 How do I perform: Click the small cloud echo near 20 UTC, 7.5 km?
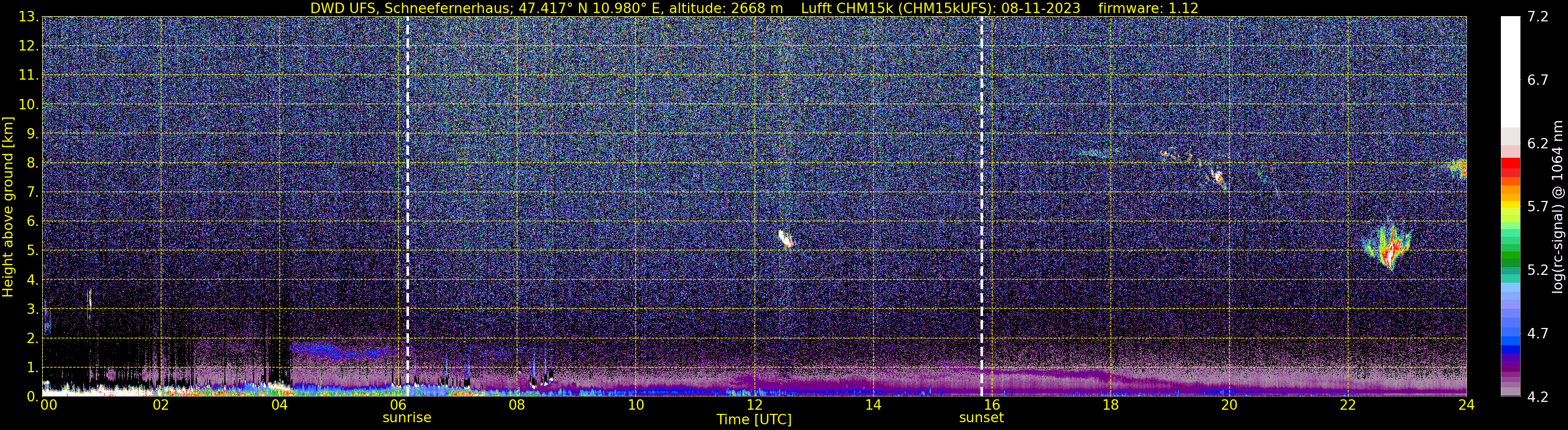coord(1217,178)
